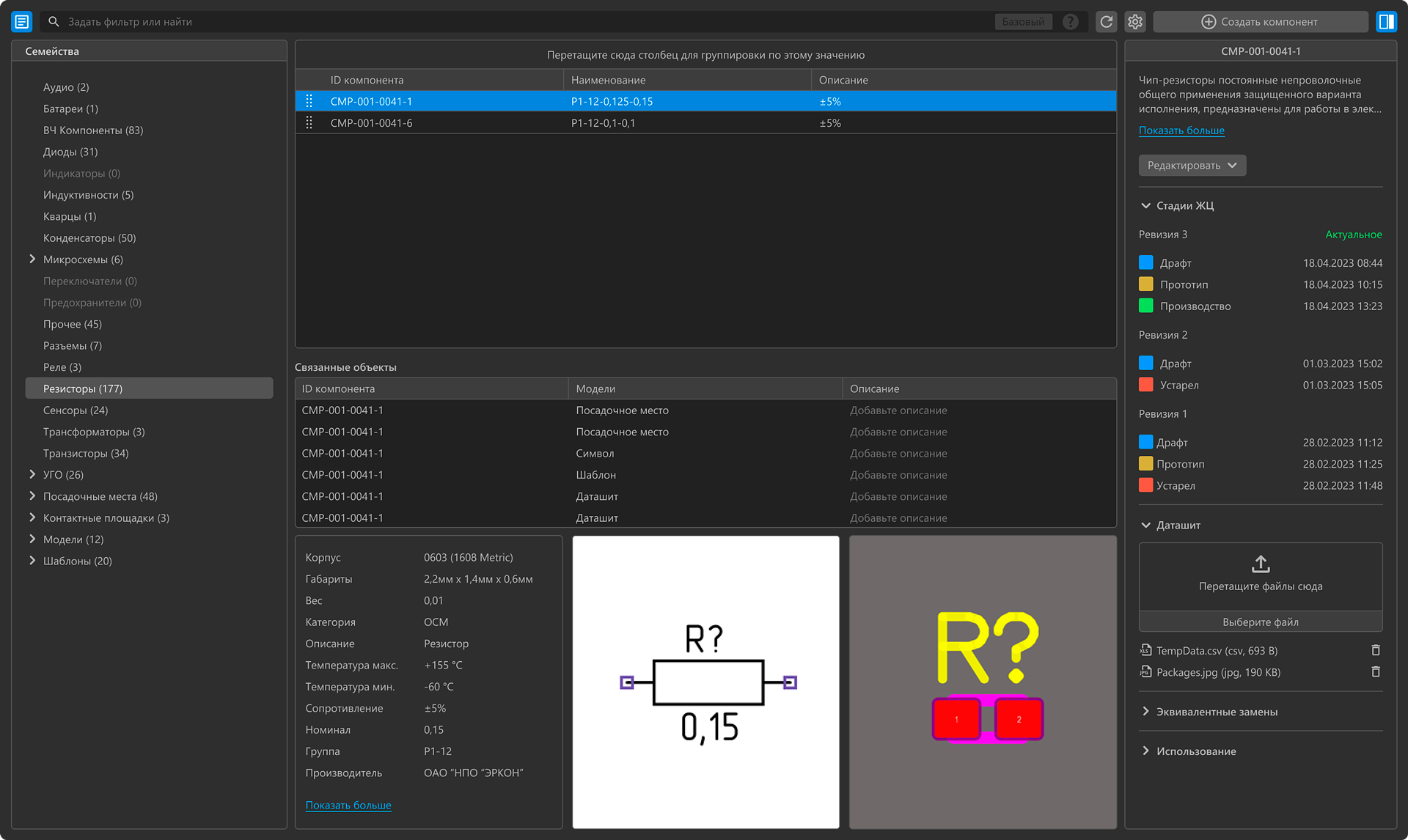Click Показать больше link under properties

[x=348, y=806]
